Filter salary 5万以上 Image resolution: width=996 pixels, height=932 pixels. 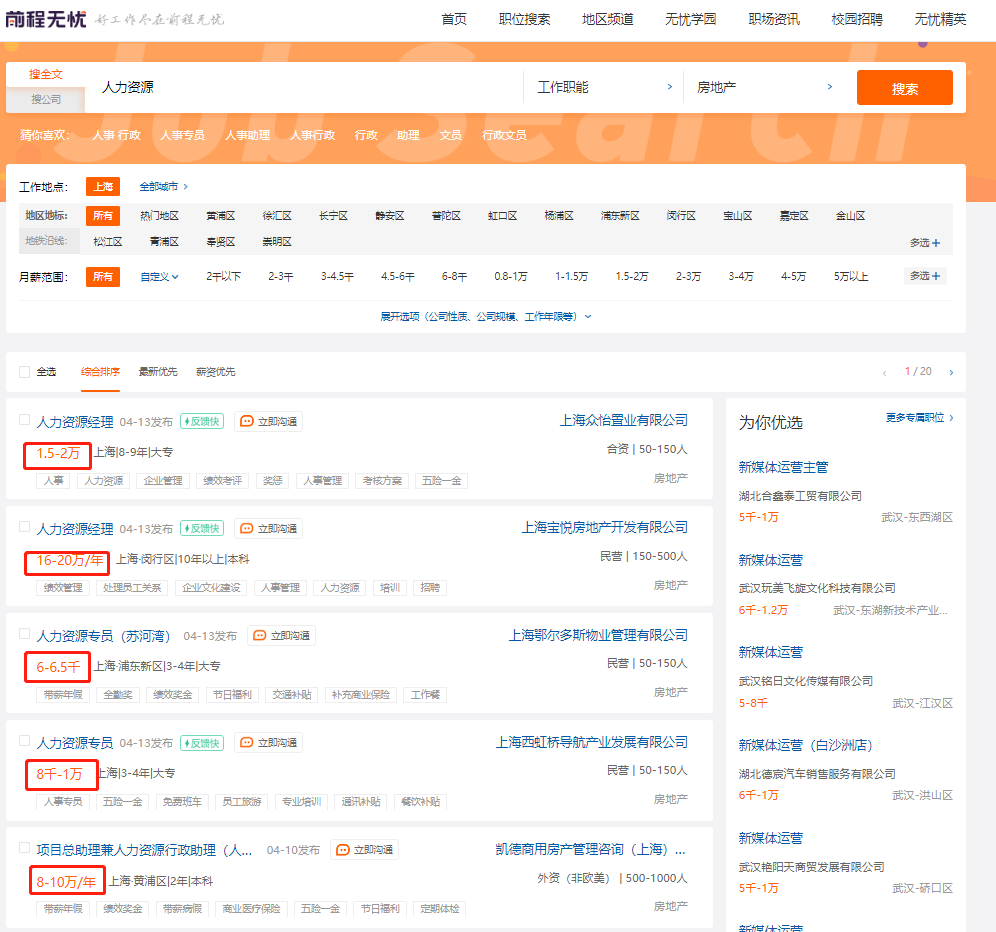851,277
